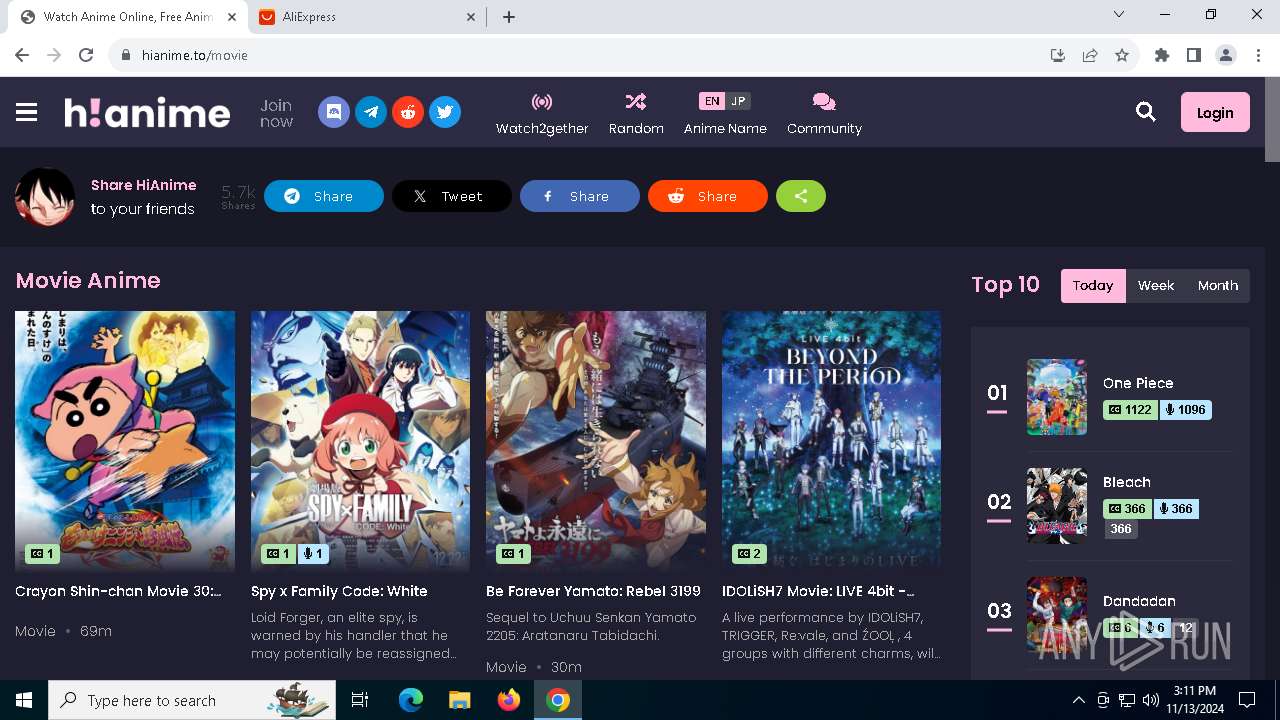Screen dimensions: 1280x720
Task: Share HiAnime on Facebook
Action: tap(580, 196)
